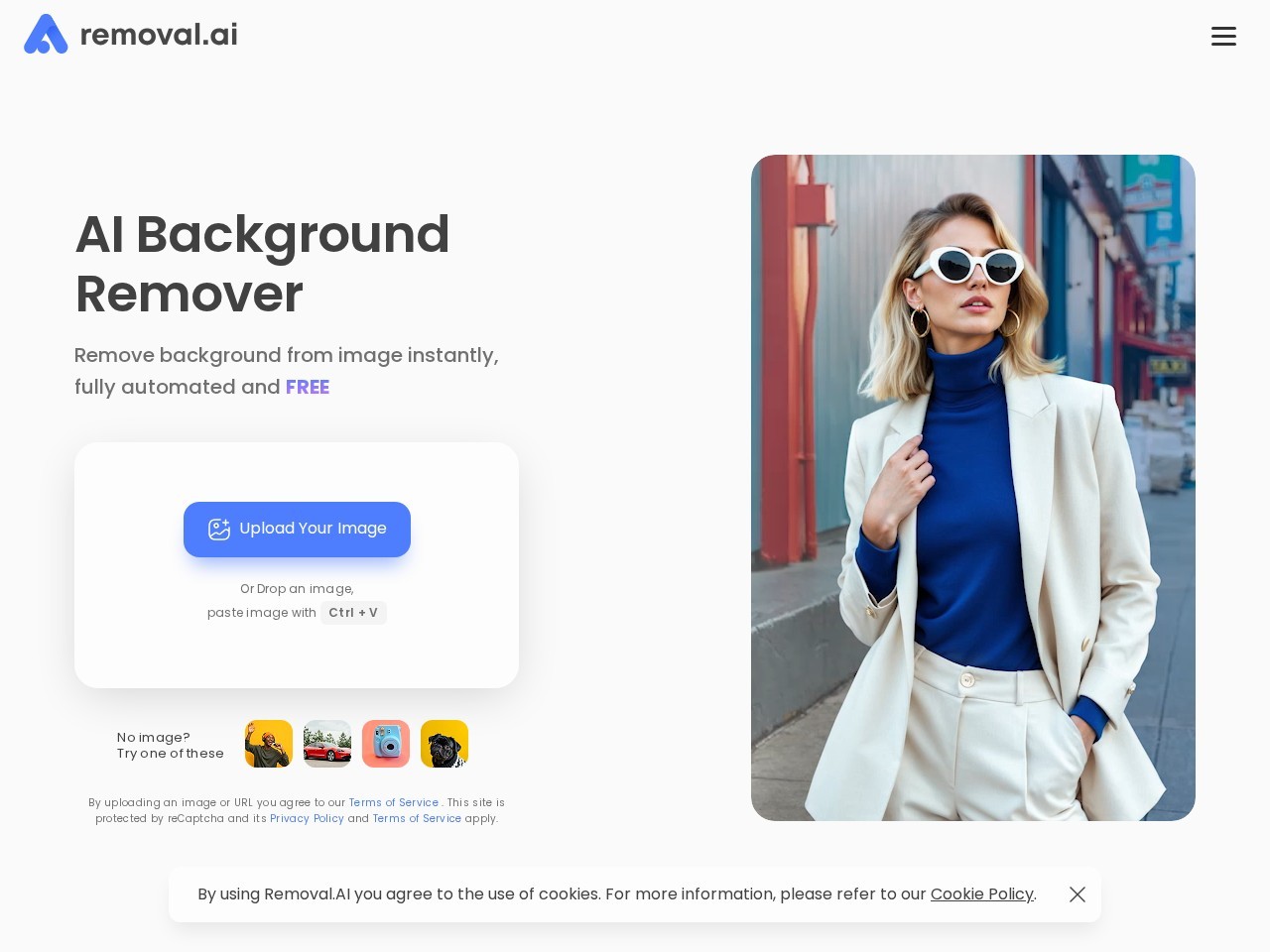The image size is (1270, 952).
Task: Click the 'FREE' highlighted word
Action: (x=308, y=387)
